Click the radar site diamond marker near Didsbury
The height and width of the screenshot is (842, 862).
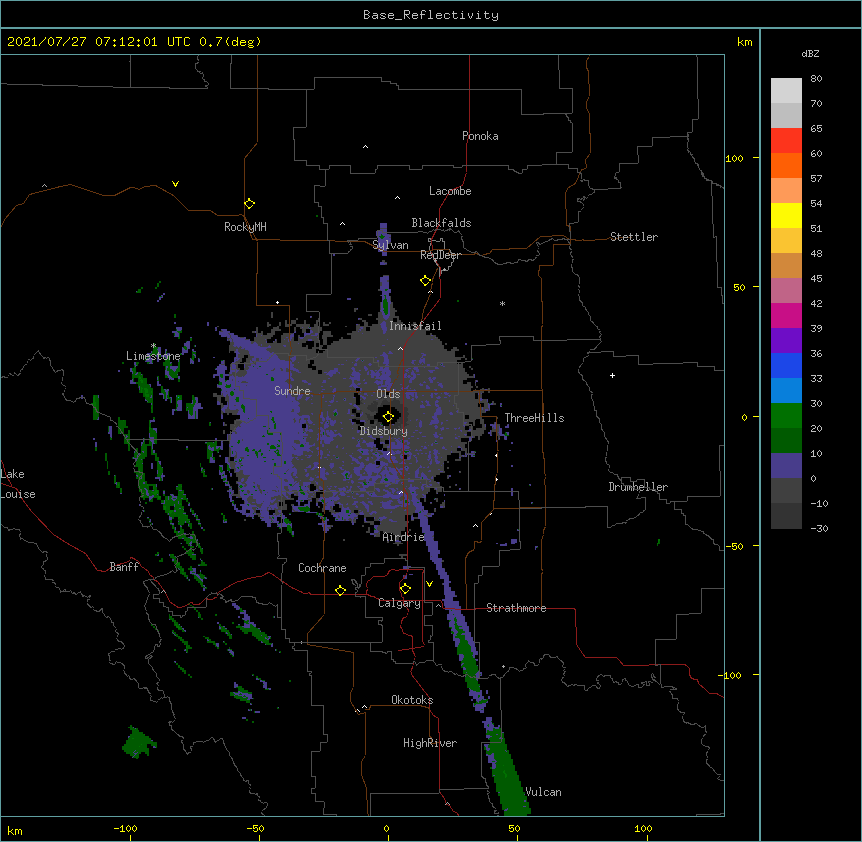coord(388,417)
